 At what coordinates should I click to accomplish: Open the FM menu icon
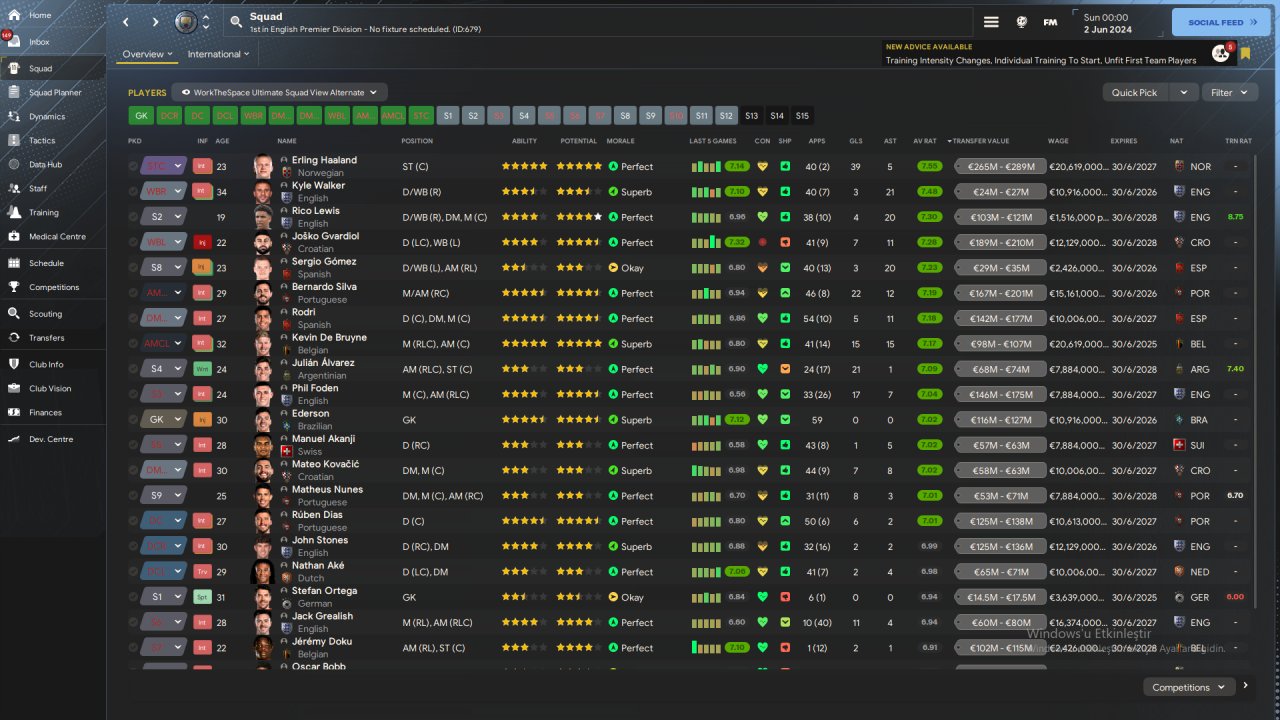(x=1050, y=22)
